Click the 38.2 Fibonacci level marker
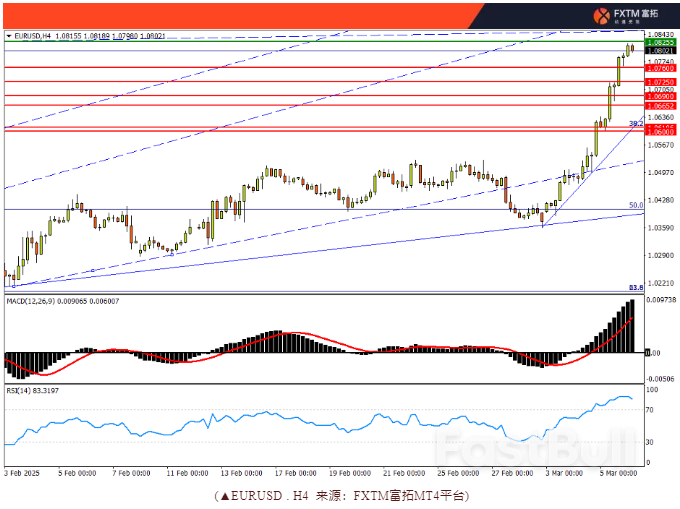 (635, 123)
